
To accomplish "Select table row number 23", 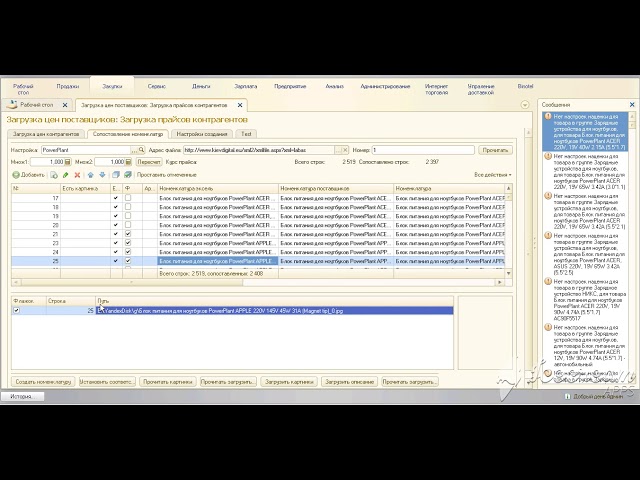I will click(258, 242).
